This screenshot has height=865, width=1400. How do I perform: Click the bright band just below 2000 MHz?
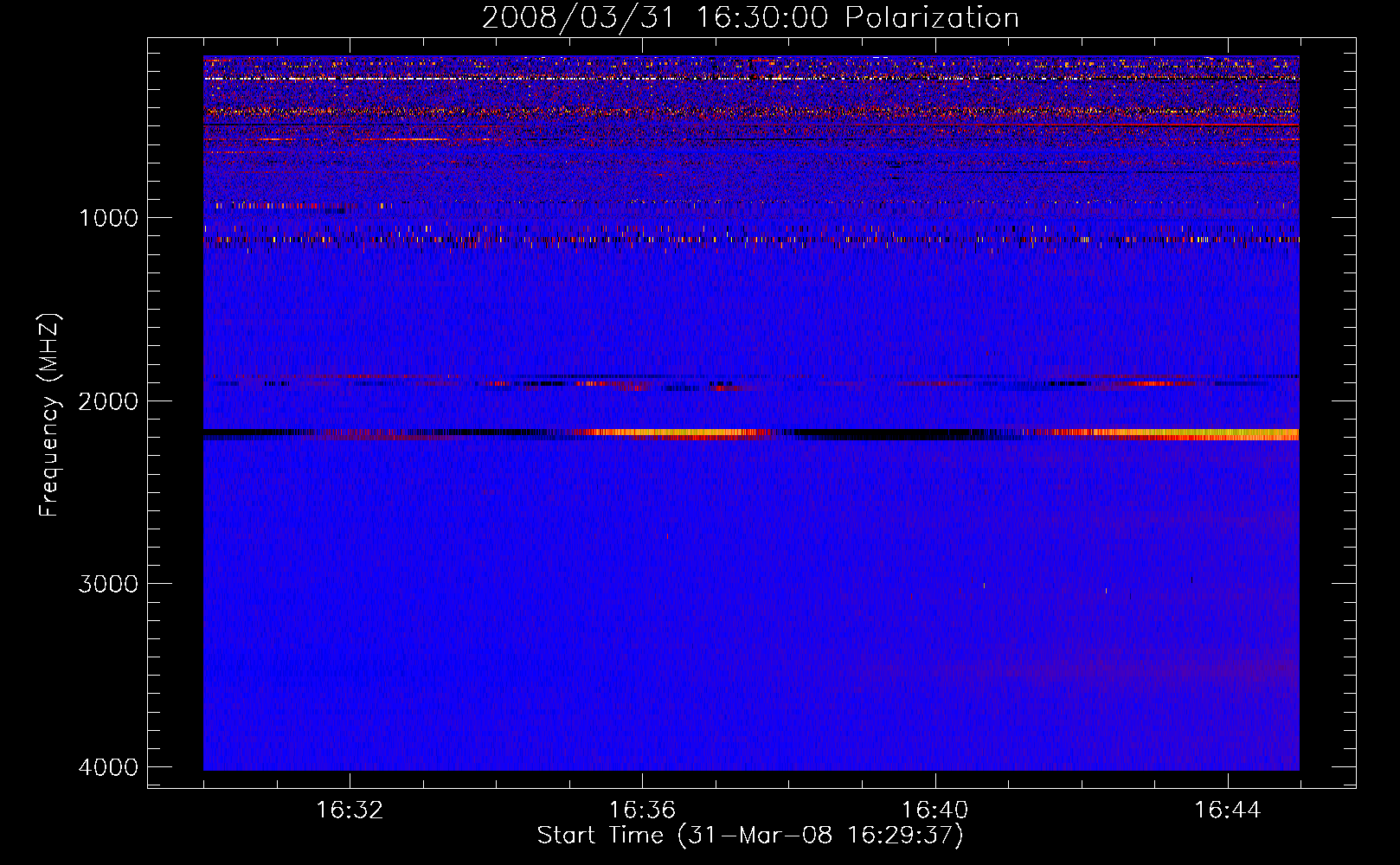tap(751, 434)
